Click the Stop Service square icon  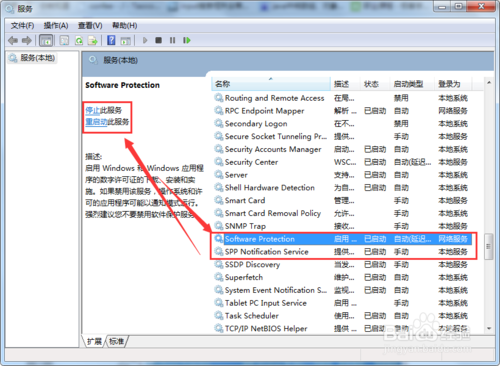pyautogui.click(x=159, y=40)
